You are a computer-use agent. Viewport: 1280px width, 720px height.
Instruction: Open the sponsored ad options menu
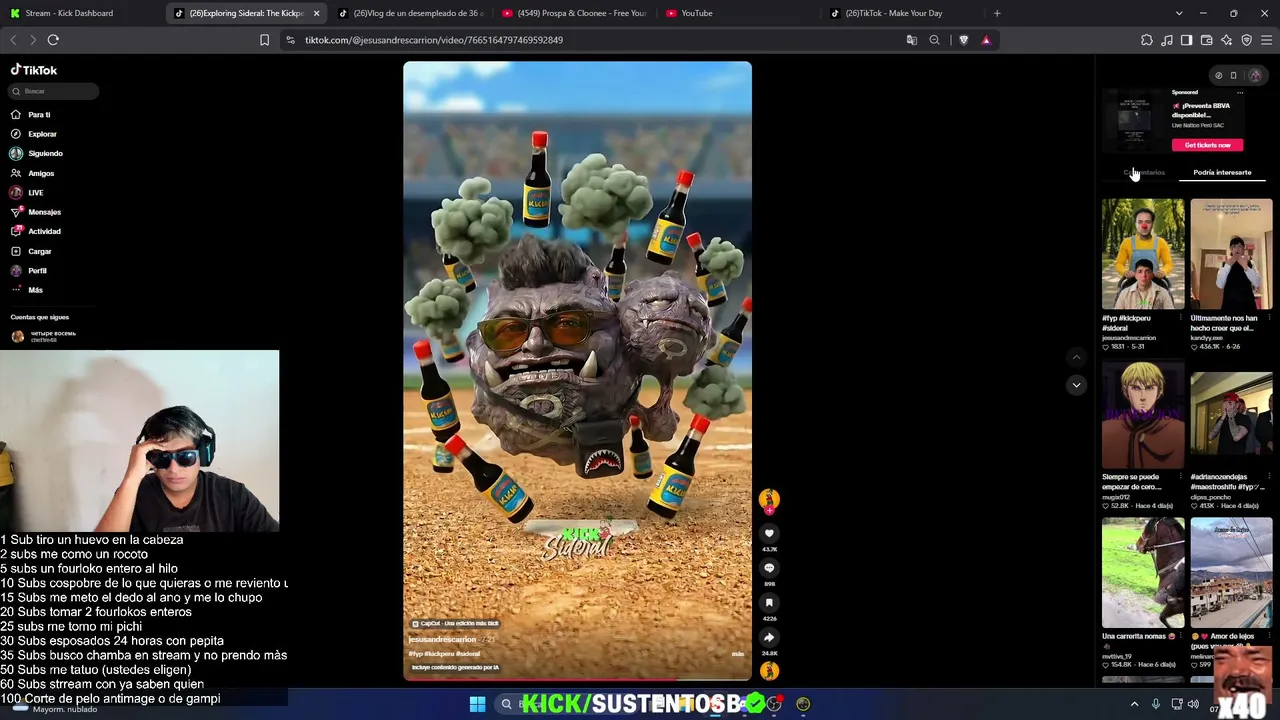1240,92
